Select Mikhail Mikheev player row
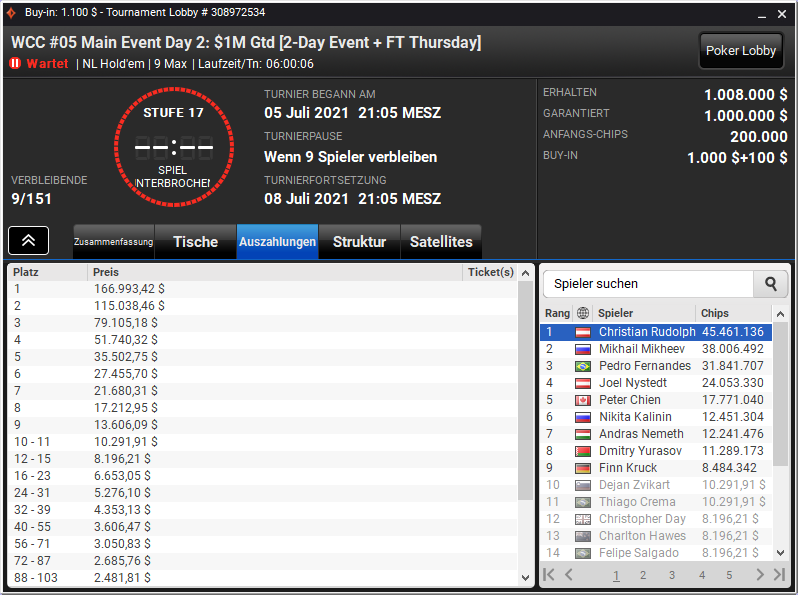 coord(656,349)
